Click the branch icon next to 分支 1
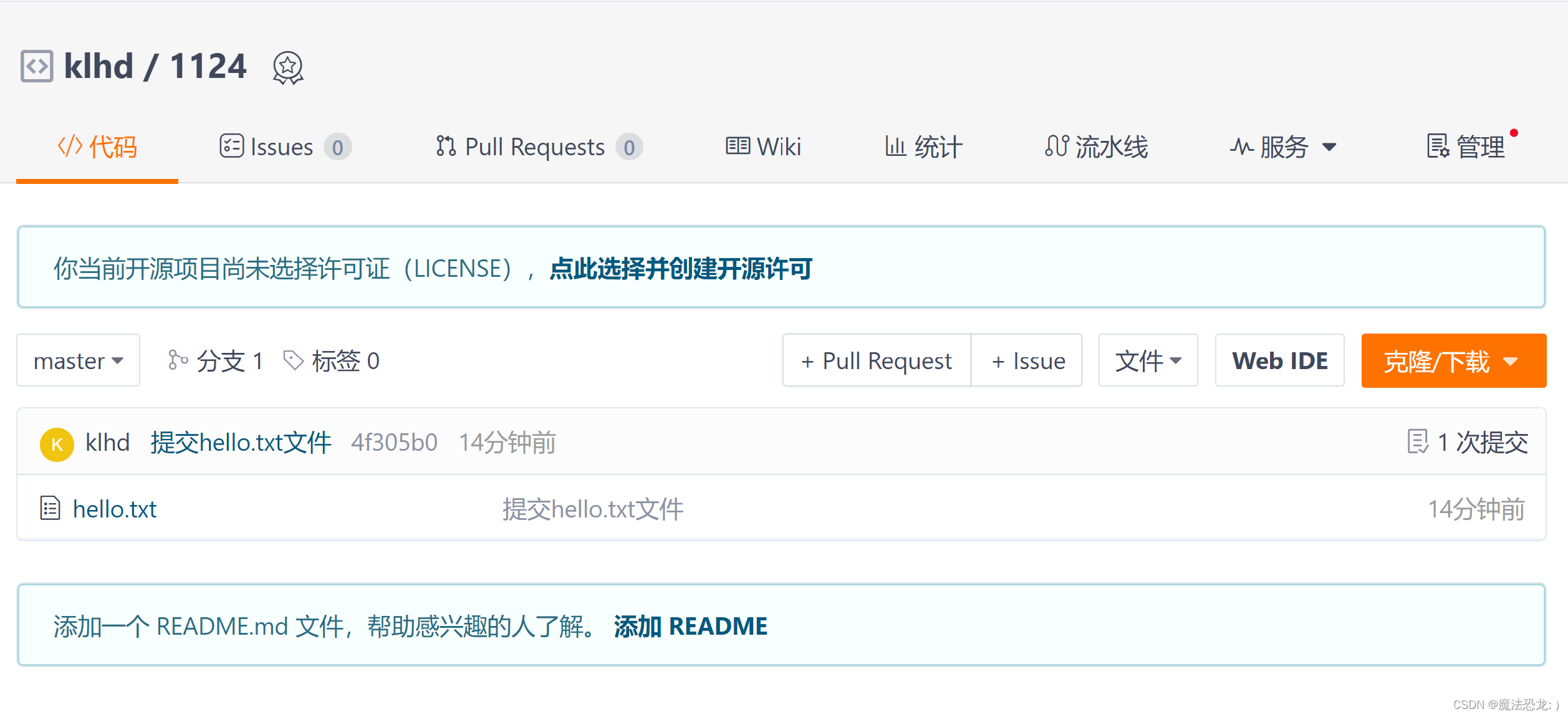Screen dimensions: 1568x717 click(x=177, y=360)
